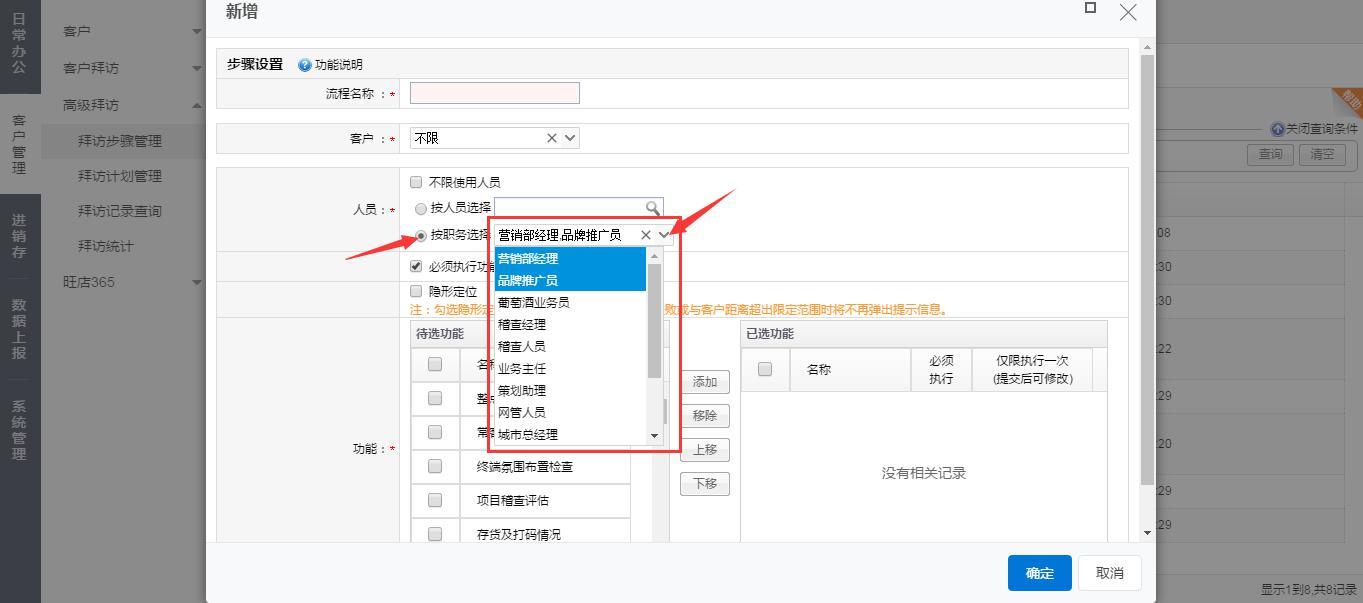Choose 稽查经理 from the dropdown list
Screen dimensions: 1363x603
tap(522, 324)
